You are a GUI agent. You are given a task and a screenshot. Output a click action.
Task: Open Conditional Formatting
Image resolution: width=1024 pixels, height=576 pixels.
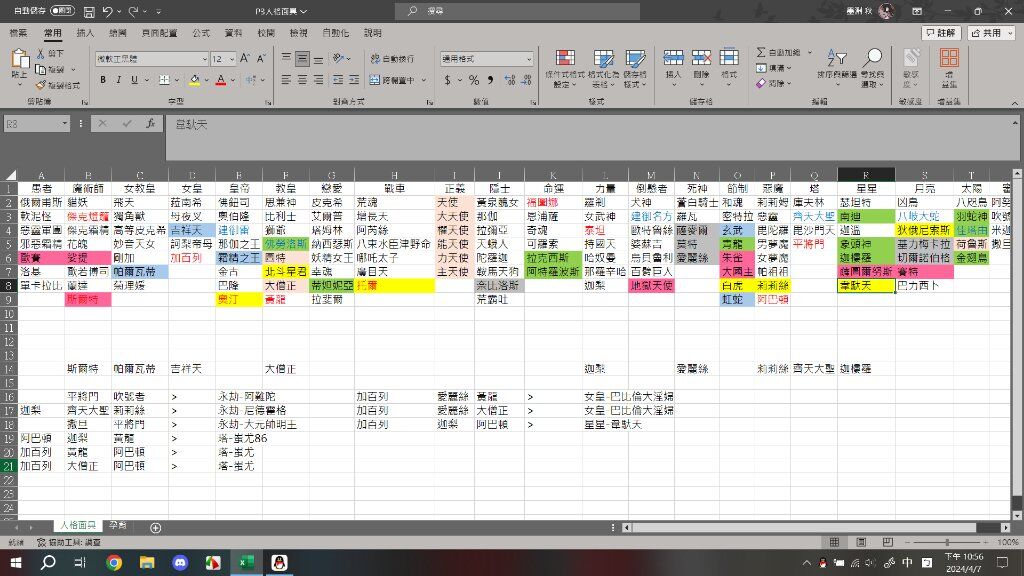click(565, 69)
